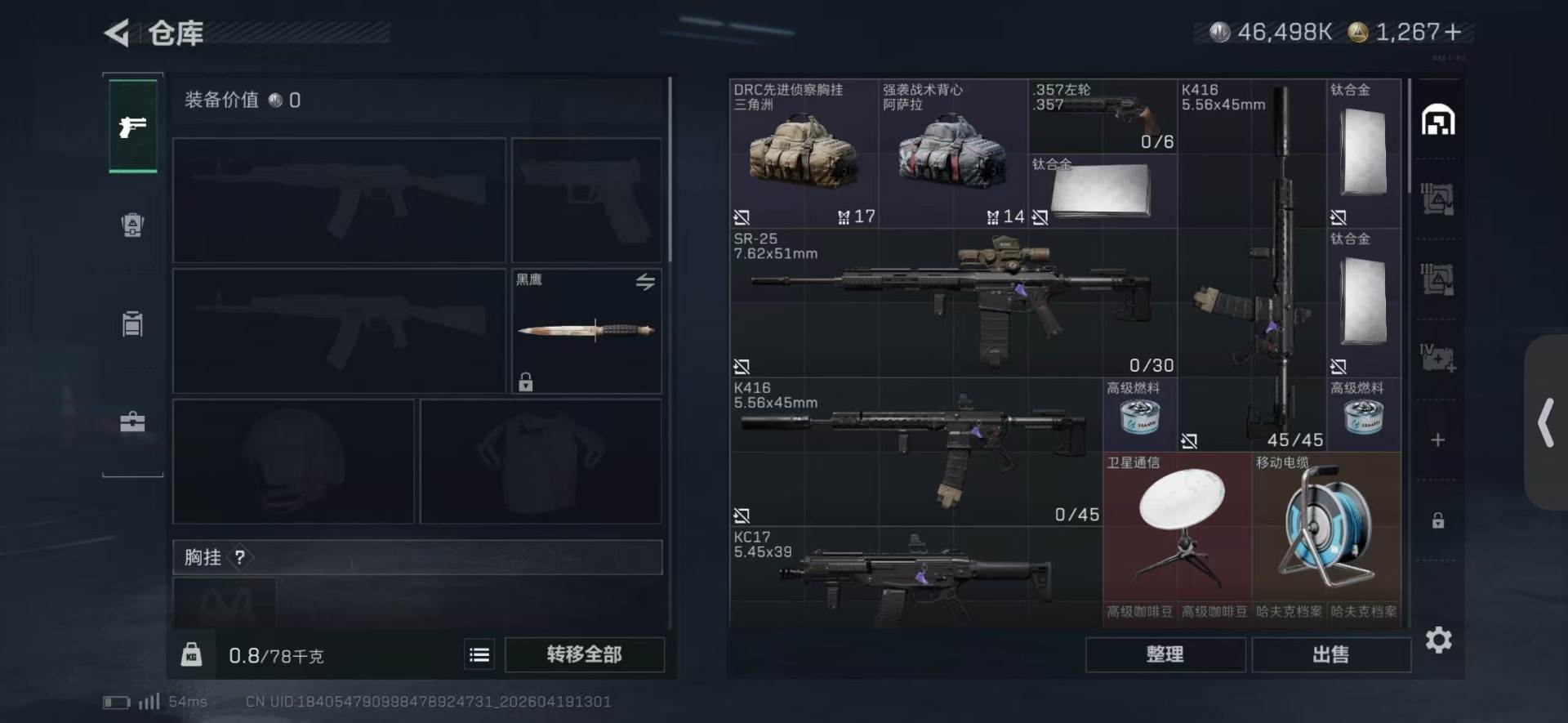Viewport: 1568px width, 723px height.
Task: Open the backpack tab in sidebar
Action: click(132, 224)
